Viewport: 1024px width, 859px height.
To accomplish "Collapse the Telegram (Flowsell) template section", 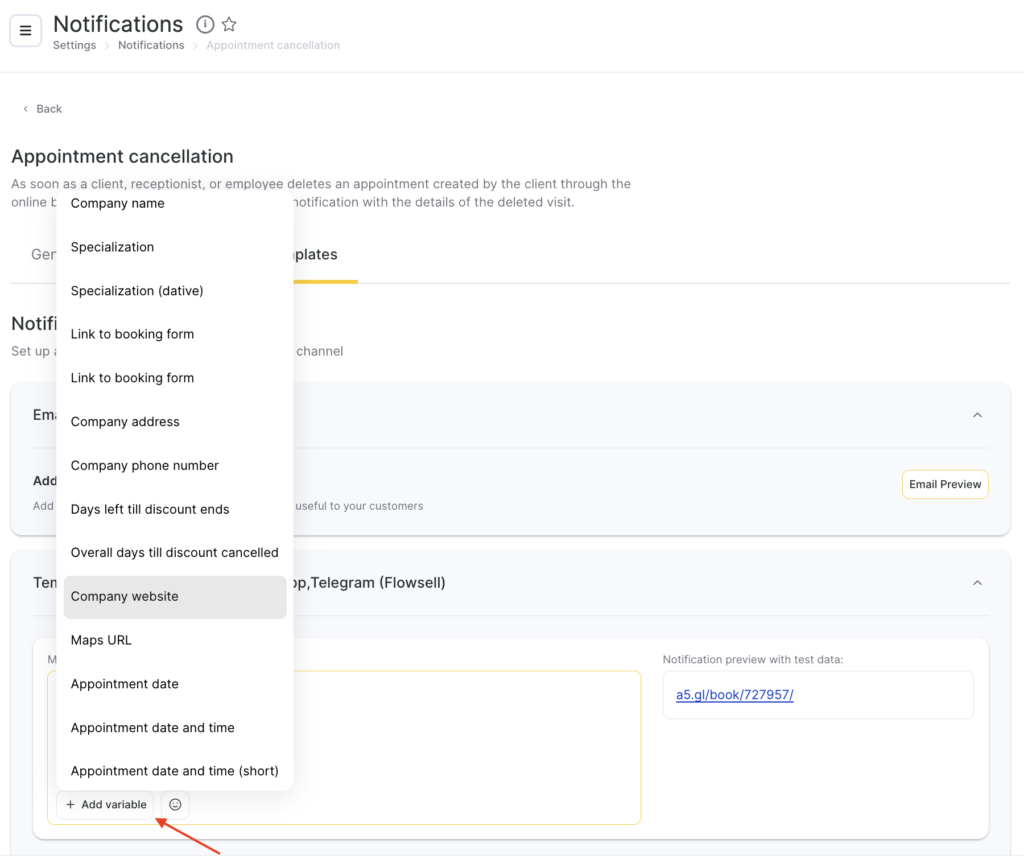I will coord(977,583).
